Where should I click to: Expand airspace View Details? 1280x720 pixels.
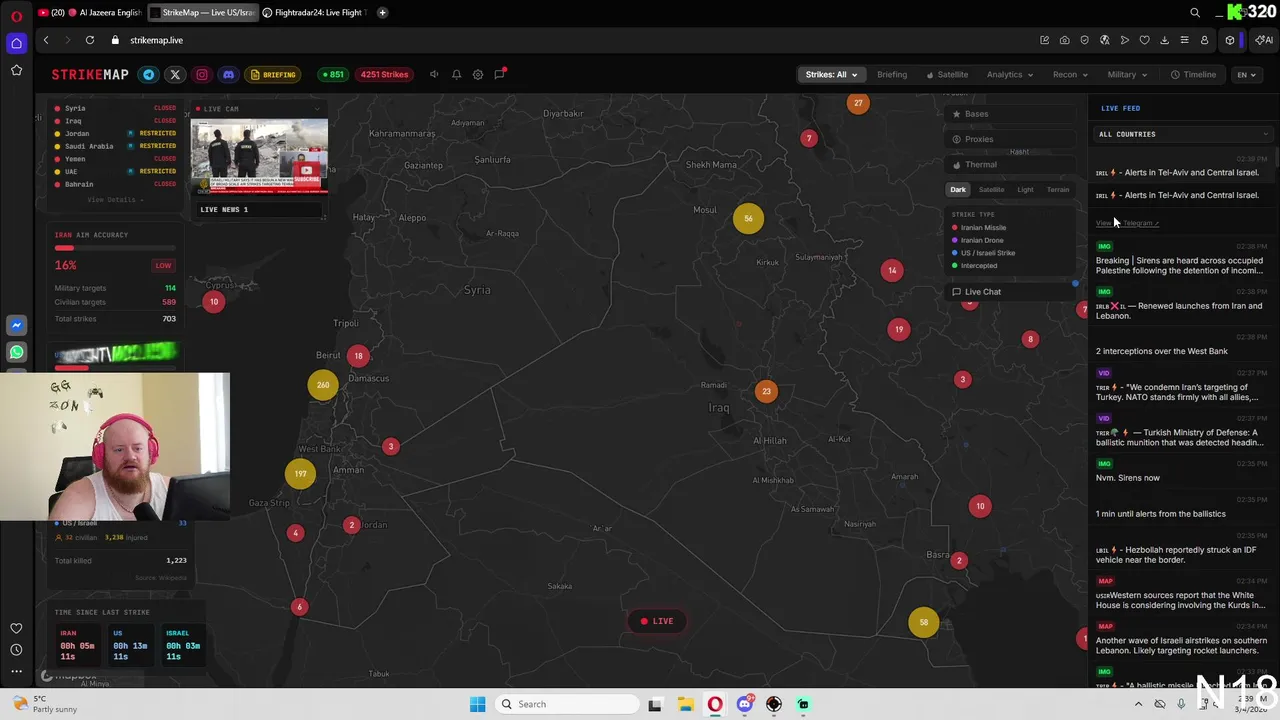click(x=115, y=200)
